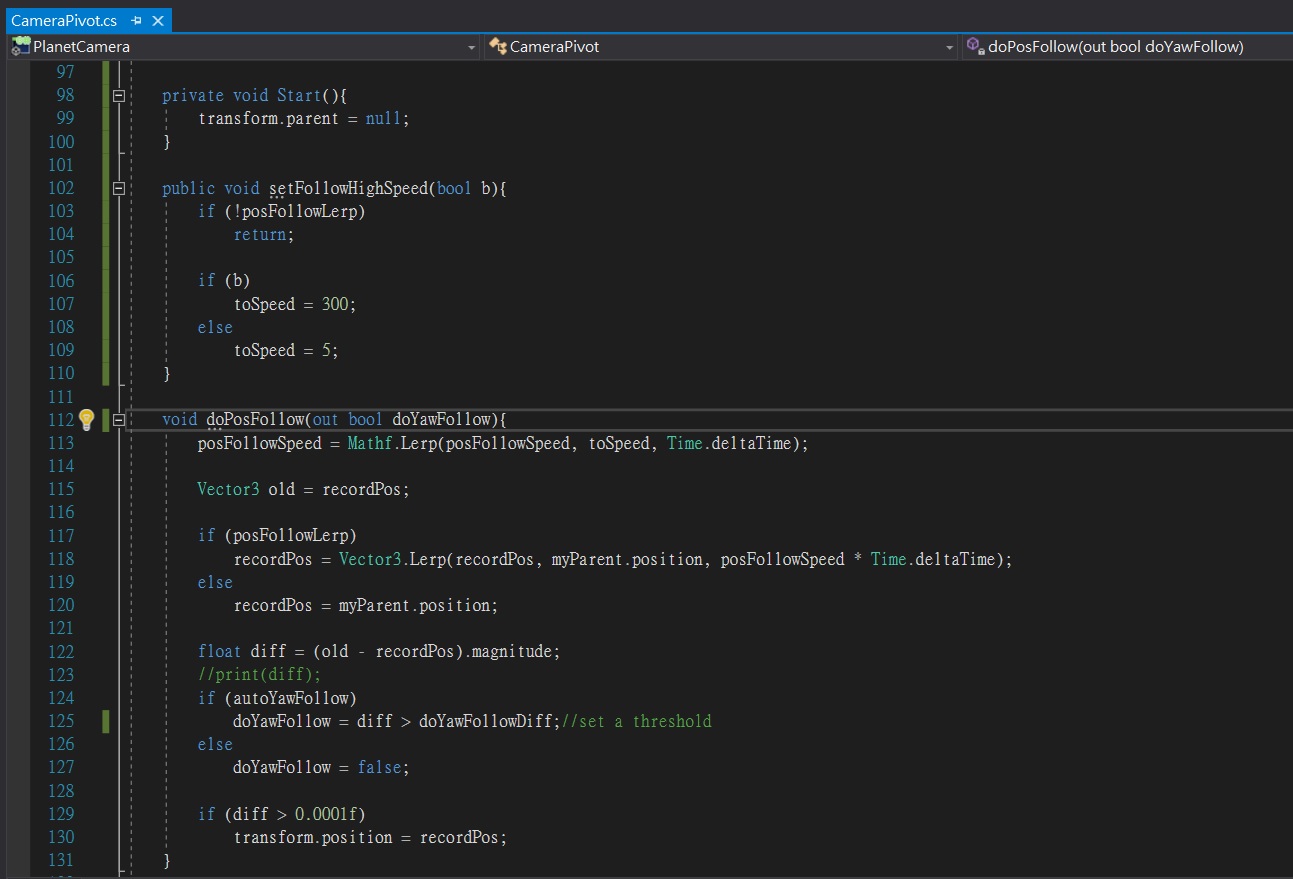Click line number 125

(x=61, y=721)
